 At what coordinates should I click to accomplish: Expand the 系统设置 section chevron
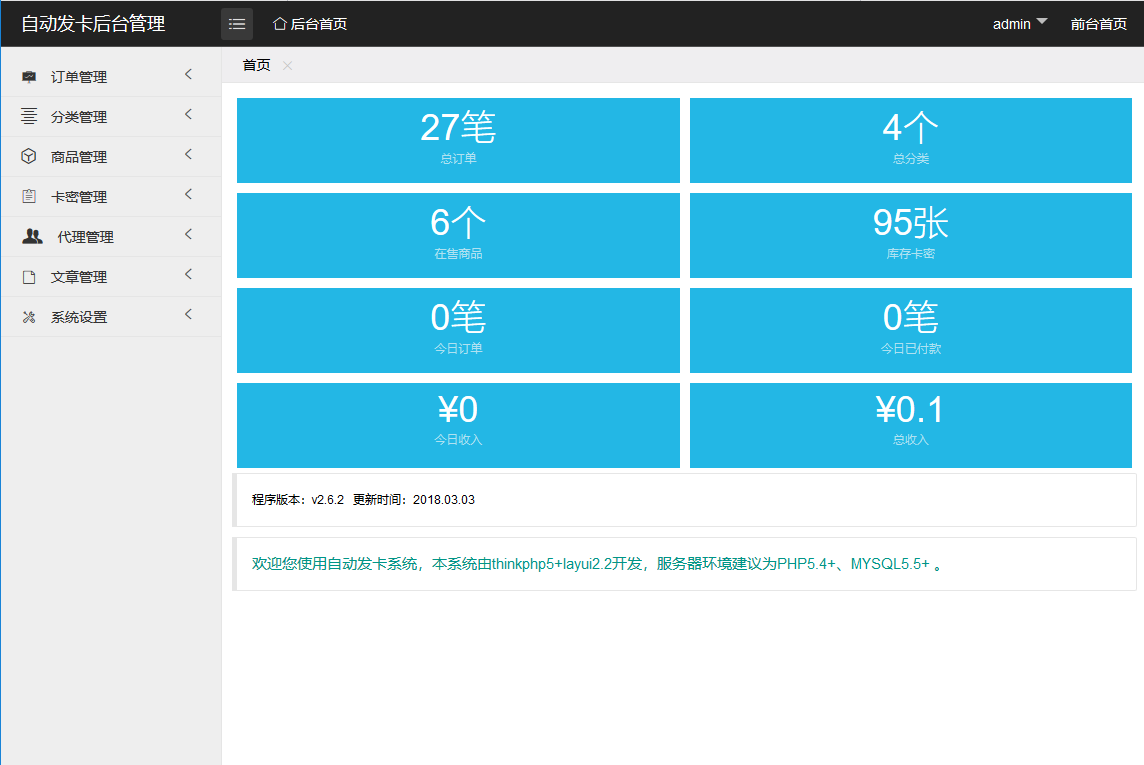click(188, 316)
